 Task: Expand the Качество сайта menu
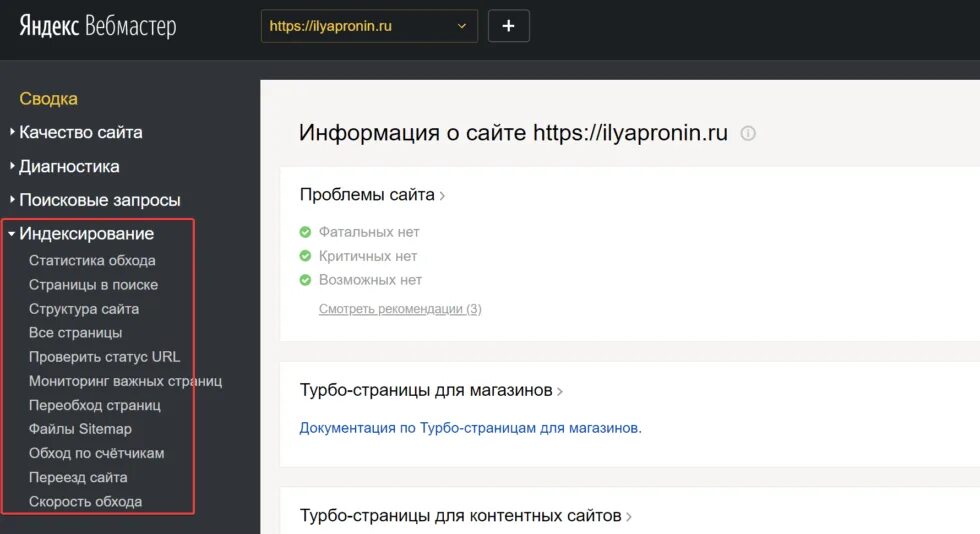click(x=81, y=133)
